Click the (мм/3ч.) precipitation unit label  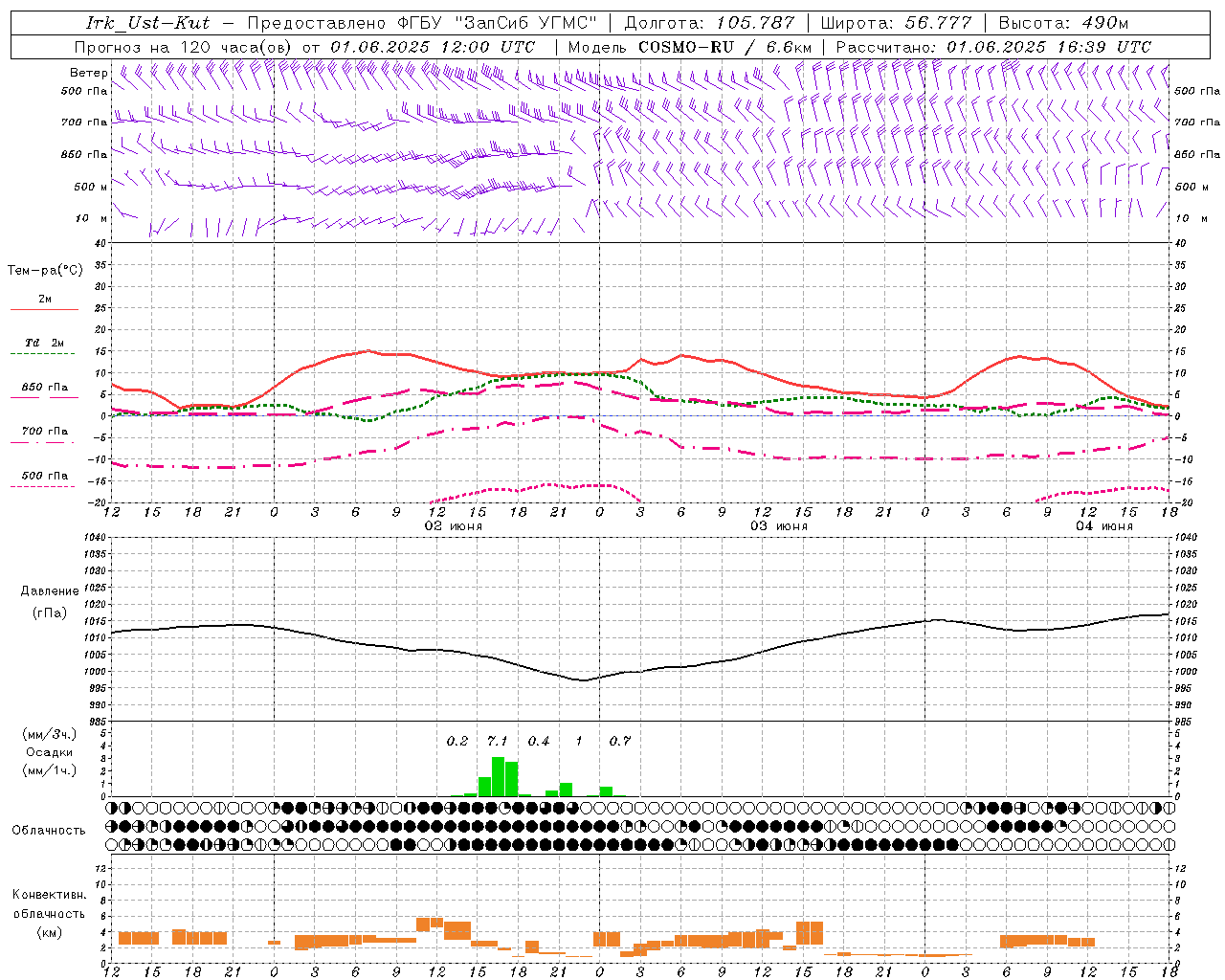tap(50, 734)
